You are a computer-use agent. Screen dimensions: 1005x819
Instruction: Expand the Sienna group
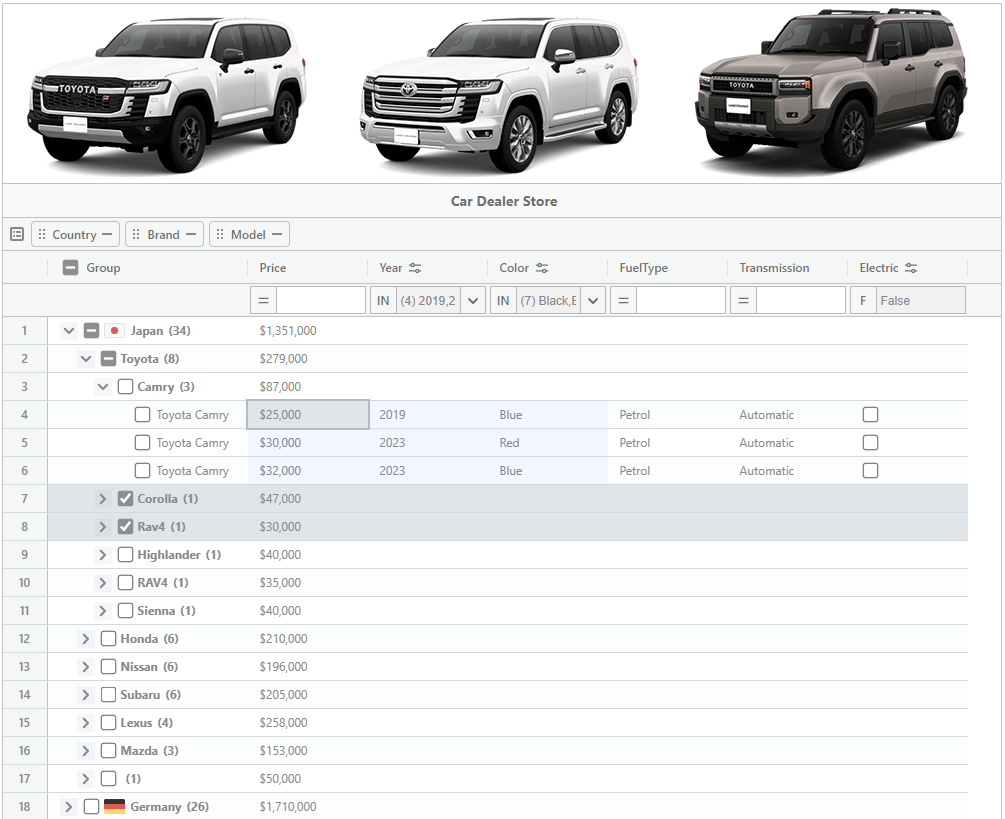[x=103, y=611]
